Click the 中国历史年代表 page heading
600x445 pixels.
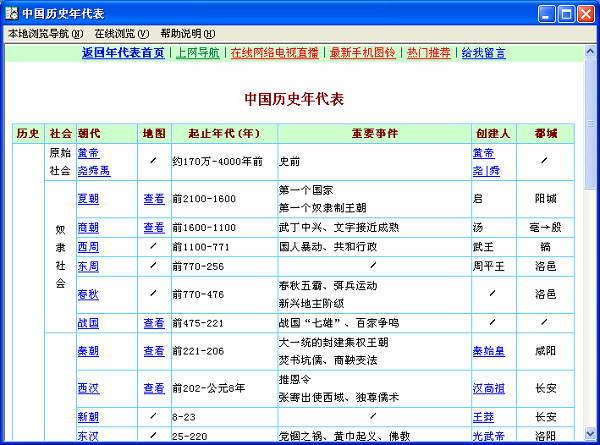click(x=294, y=99)
